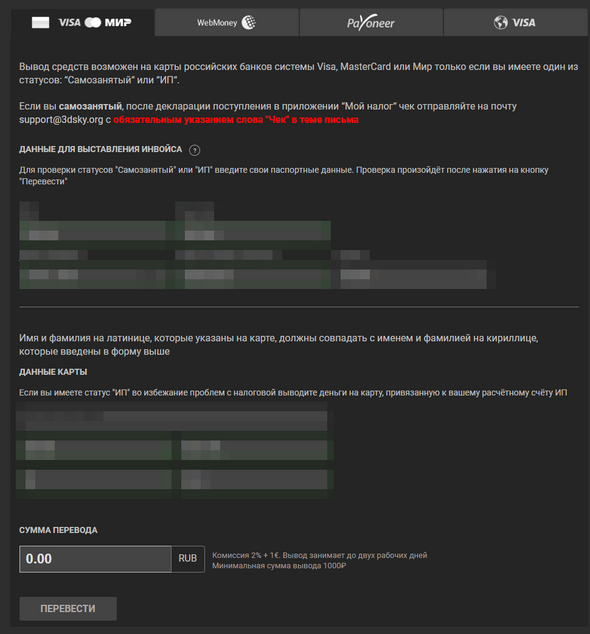Click the WebMoney globe icon
This screenshot has width=590, height=634.
[x=249, y=23]
